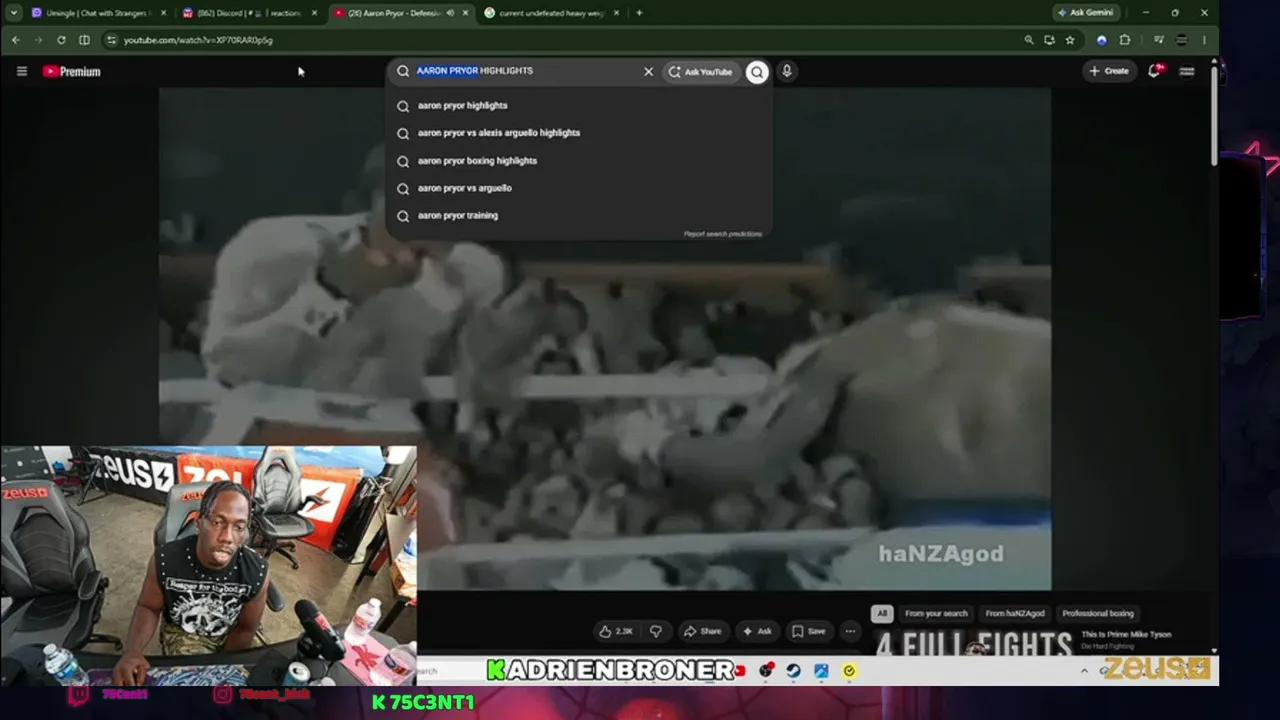Viewport: 1280px width, 720px height.
Task: Choose suggestion 'aaron pryor vs alexis arguello highlights'
Action: 578,133
